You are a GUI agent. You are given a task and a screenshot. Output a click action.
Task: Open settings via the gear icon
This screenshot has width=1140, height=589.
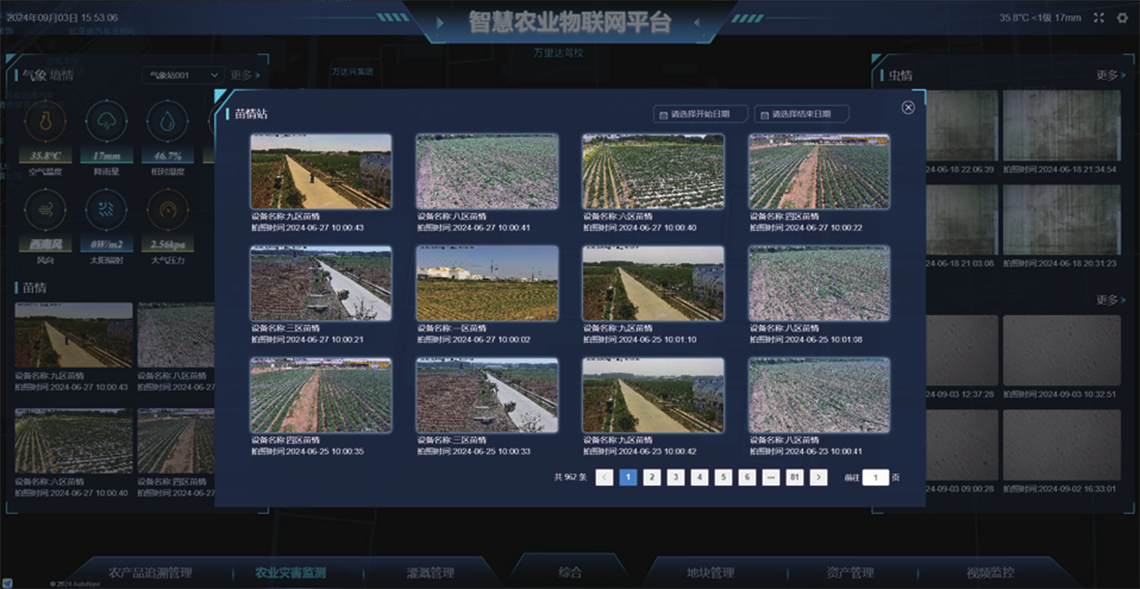point(1122,18)
